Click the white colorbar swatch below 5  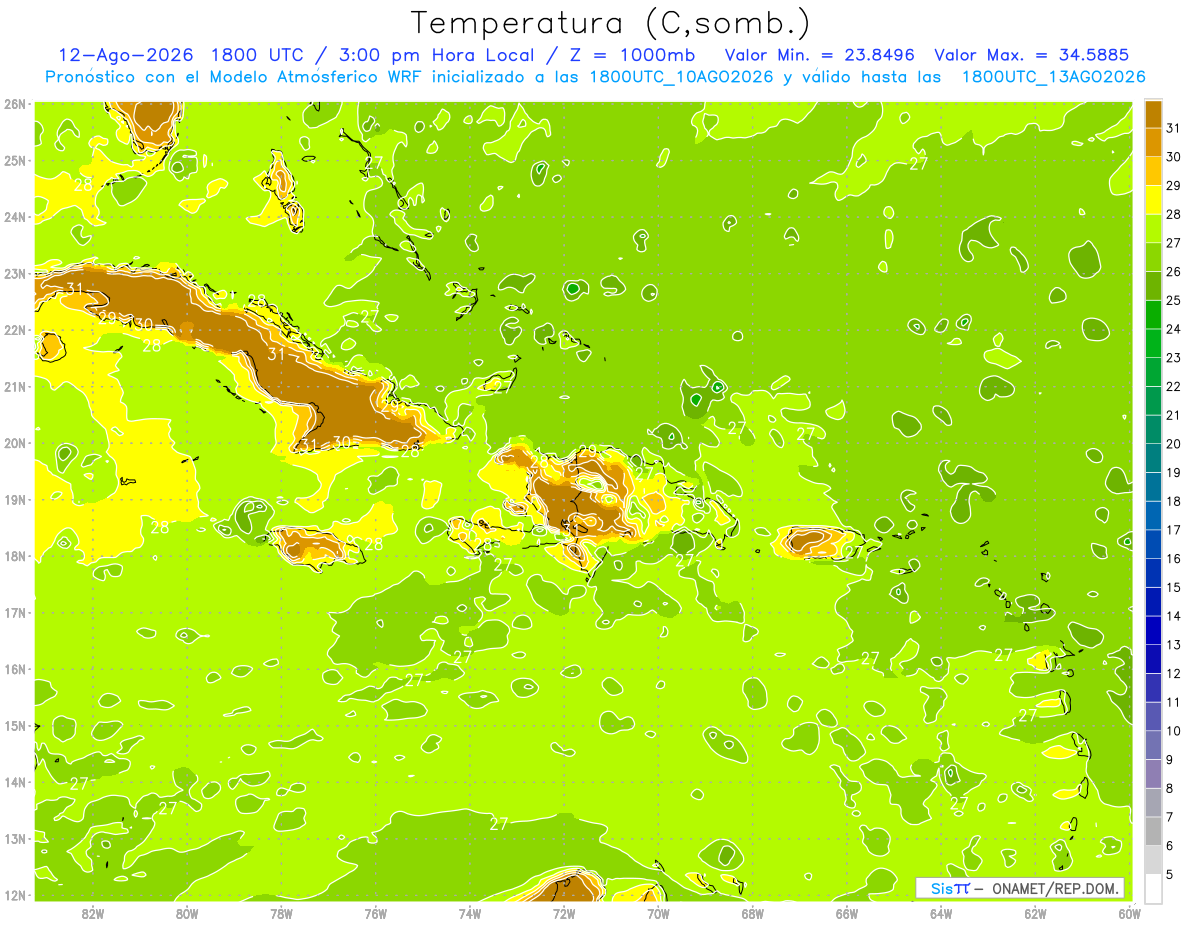(1153, 889)
